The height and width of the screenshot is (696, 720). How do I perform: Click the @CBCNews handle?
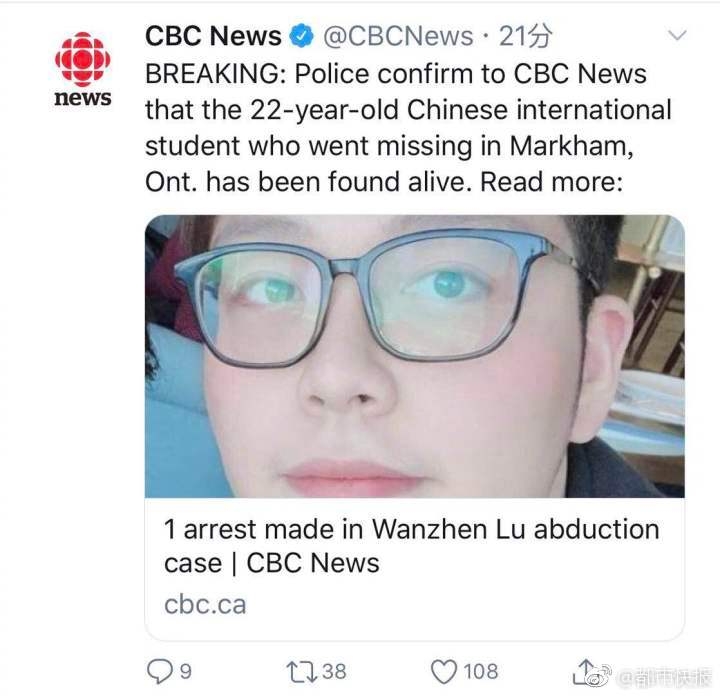pos(398,36)
